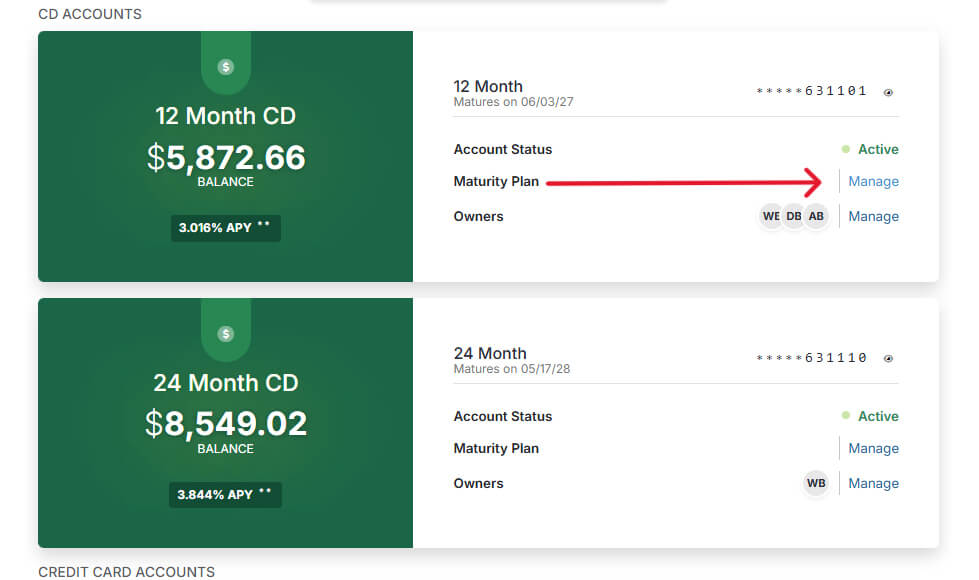Viewport: 979px width, 580px height.
Task: Click 'Matures on 05/17/28' text
Action: 511,369
